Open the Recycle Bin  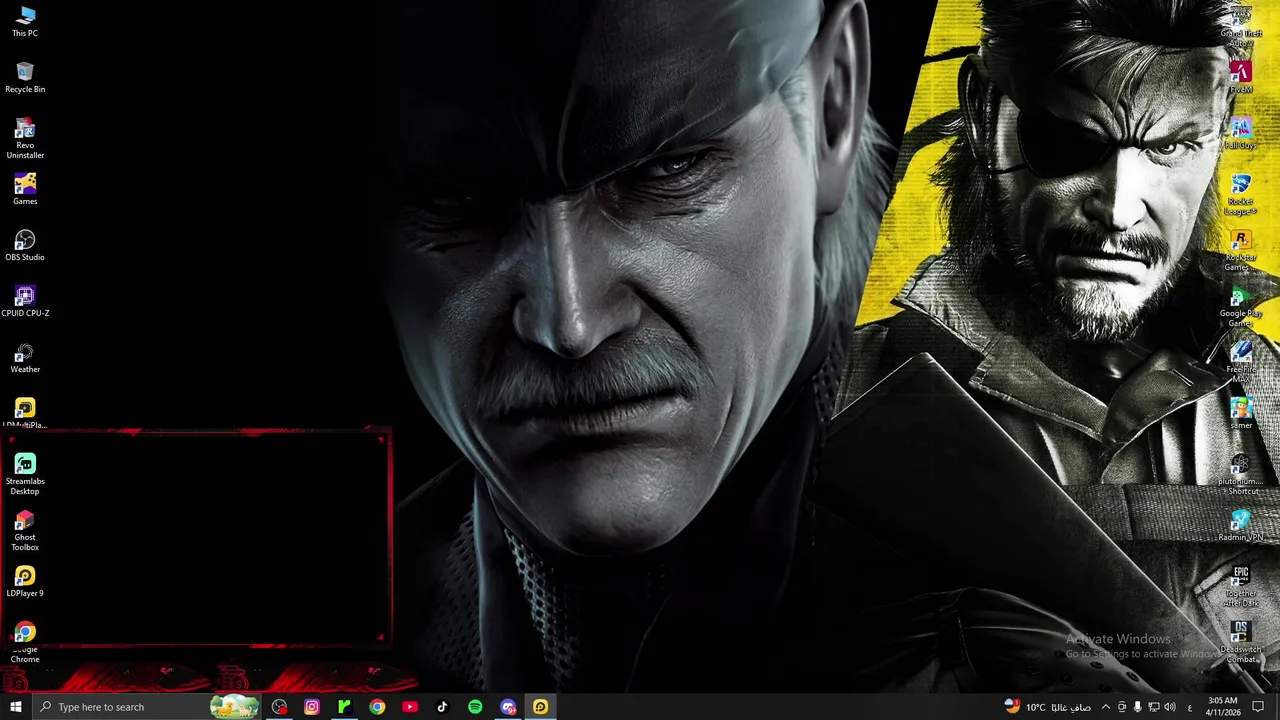click(x=25, y=78)
